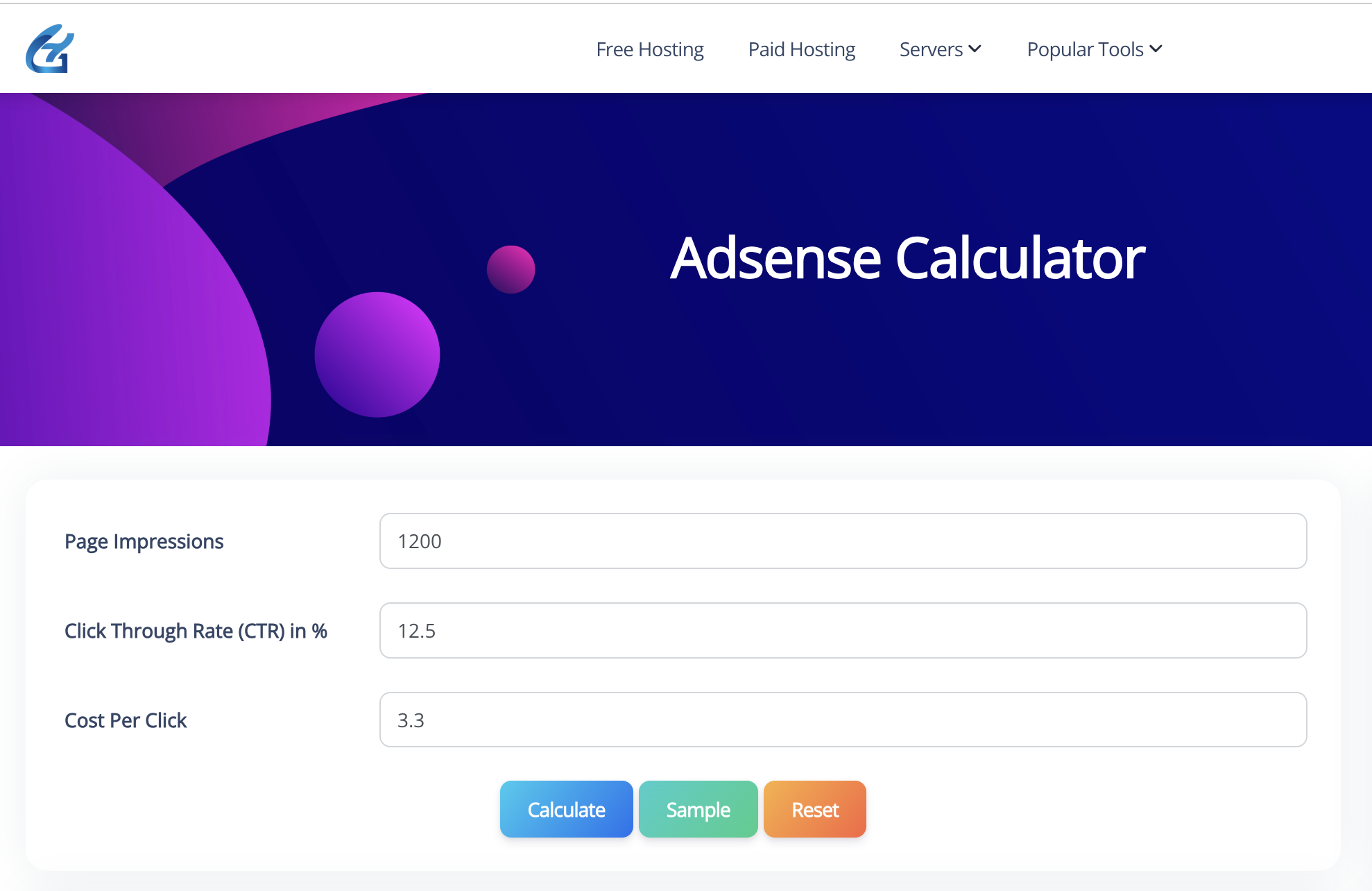The width and height of the screenshot is (1372, 891).
Task: Click the green Sample button
Action: pyautogui.click(x=698, y=810)
